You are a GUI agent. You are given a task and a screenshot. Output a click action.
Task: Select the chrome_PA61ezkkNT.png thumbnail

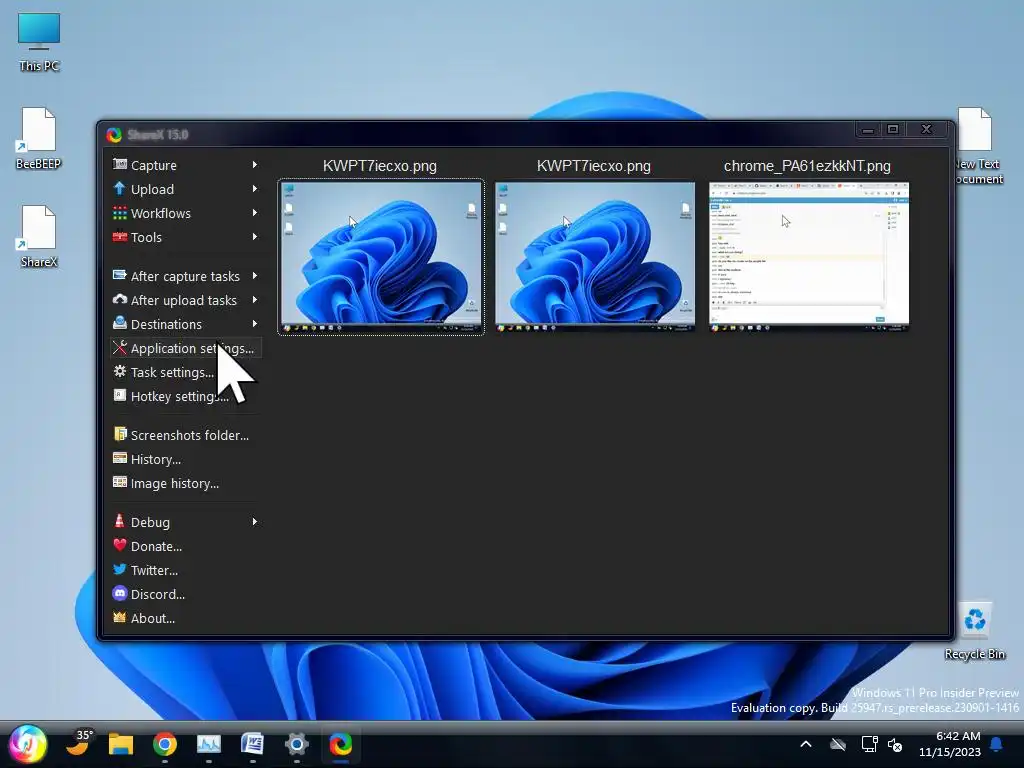click(x=809, y=257)
